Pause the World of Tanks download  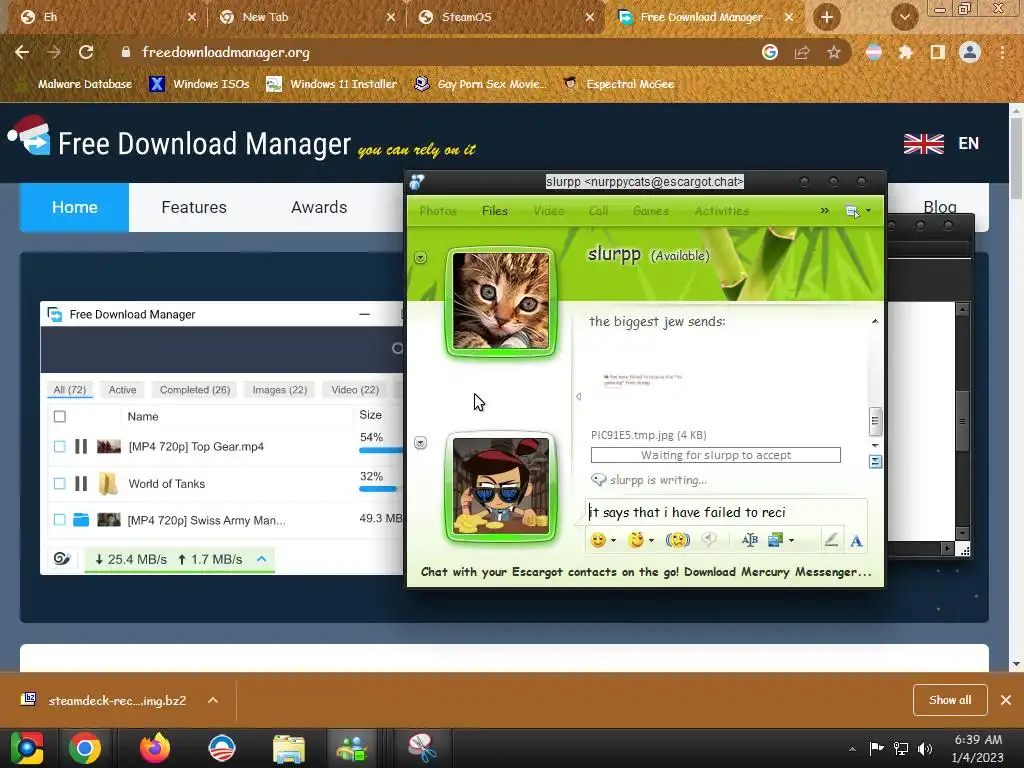tap(81, 484)
